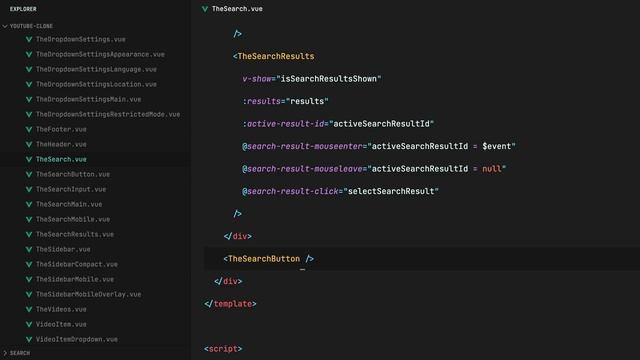Click the Vue icon beside TheVideos.vue
This screenshot has width=640, height=360.
(x=29, y=309)
